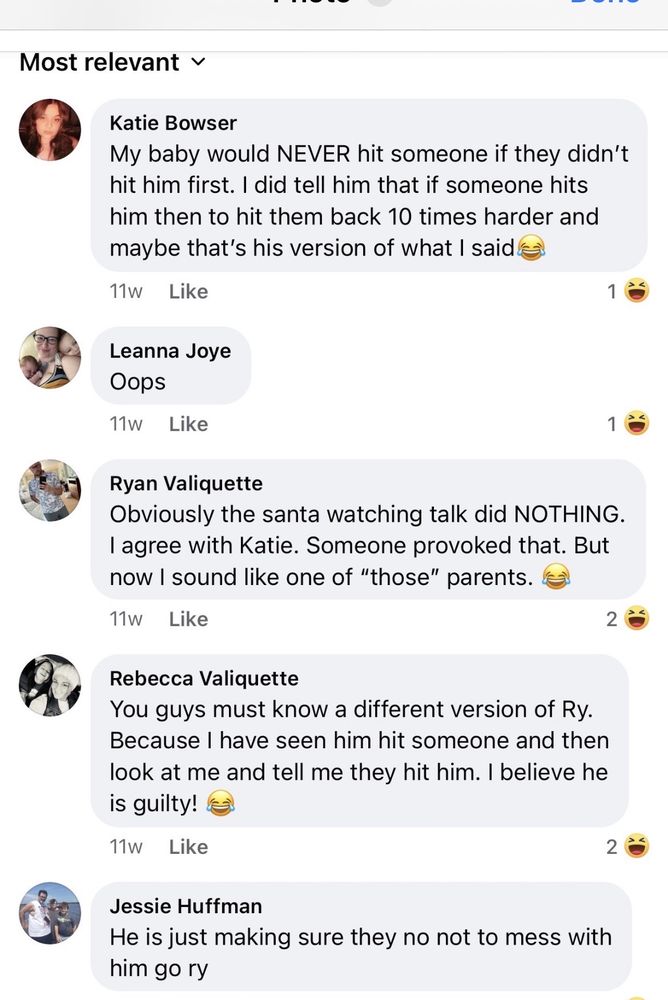Tap Rebecca Valiquette's name link
Image resolution: width=668 pixels, height=1000 pixels.
pyautogui.click(x=204, y=678)
